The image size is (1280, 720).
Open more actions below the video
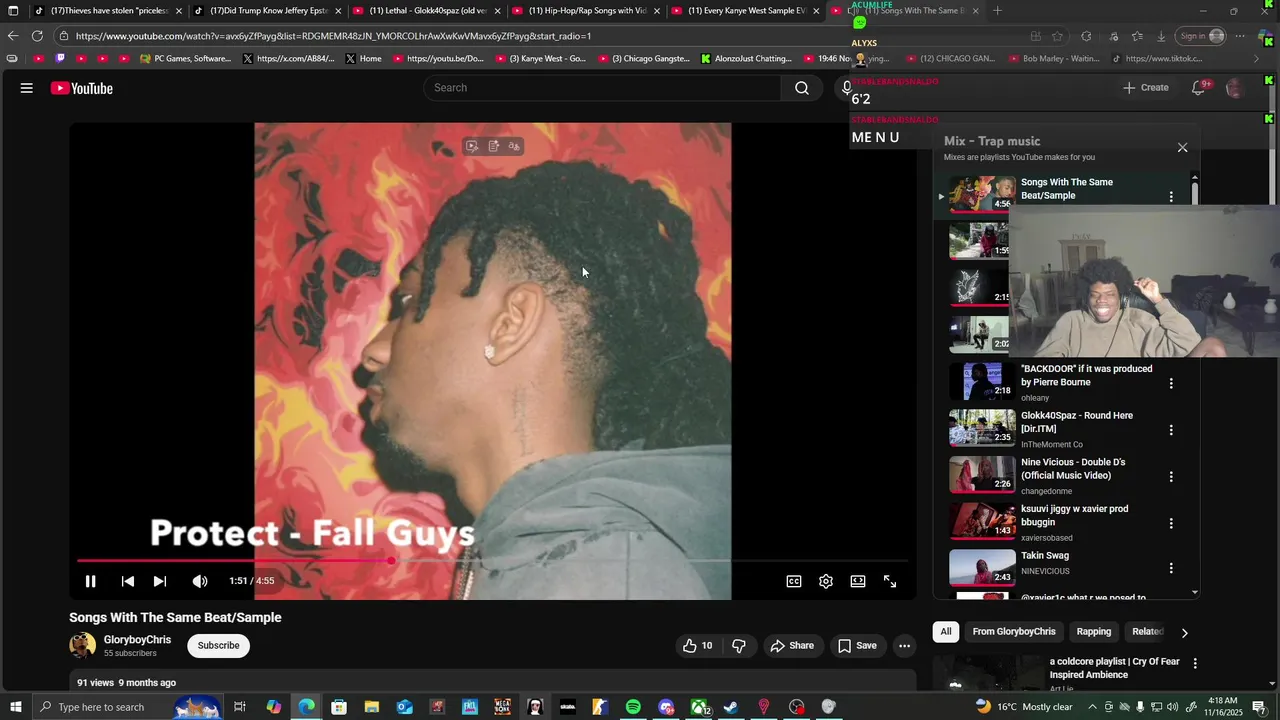[904, 646]
